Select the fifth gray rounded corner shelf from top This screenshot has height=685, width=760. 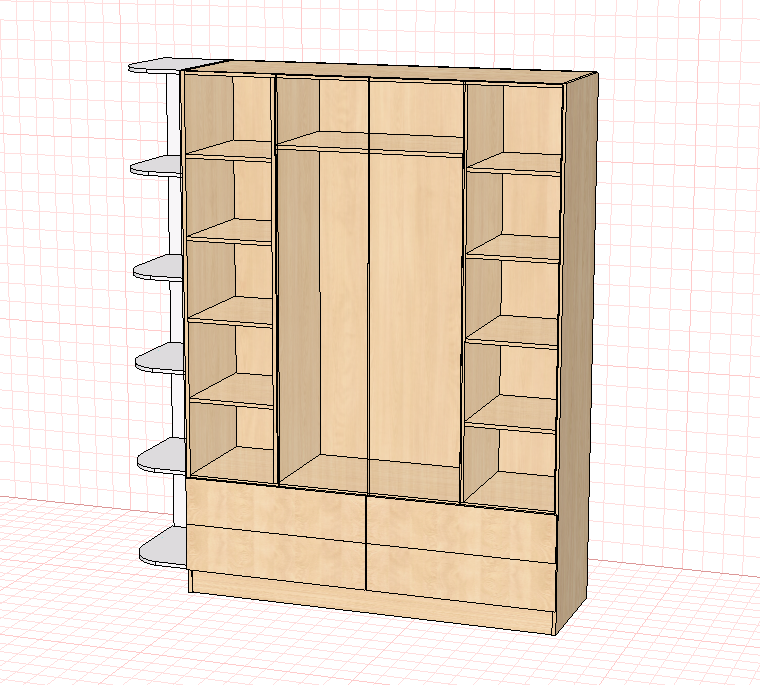[162, 455]
